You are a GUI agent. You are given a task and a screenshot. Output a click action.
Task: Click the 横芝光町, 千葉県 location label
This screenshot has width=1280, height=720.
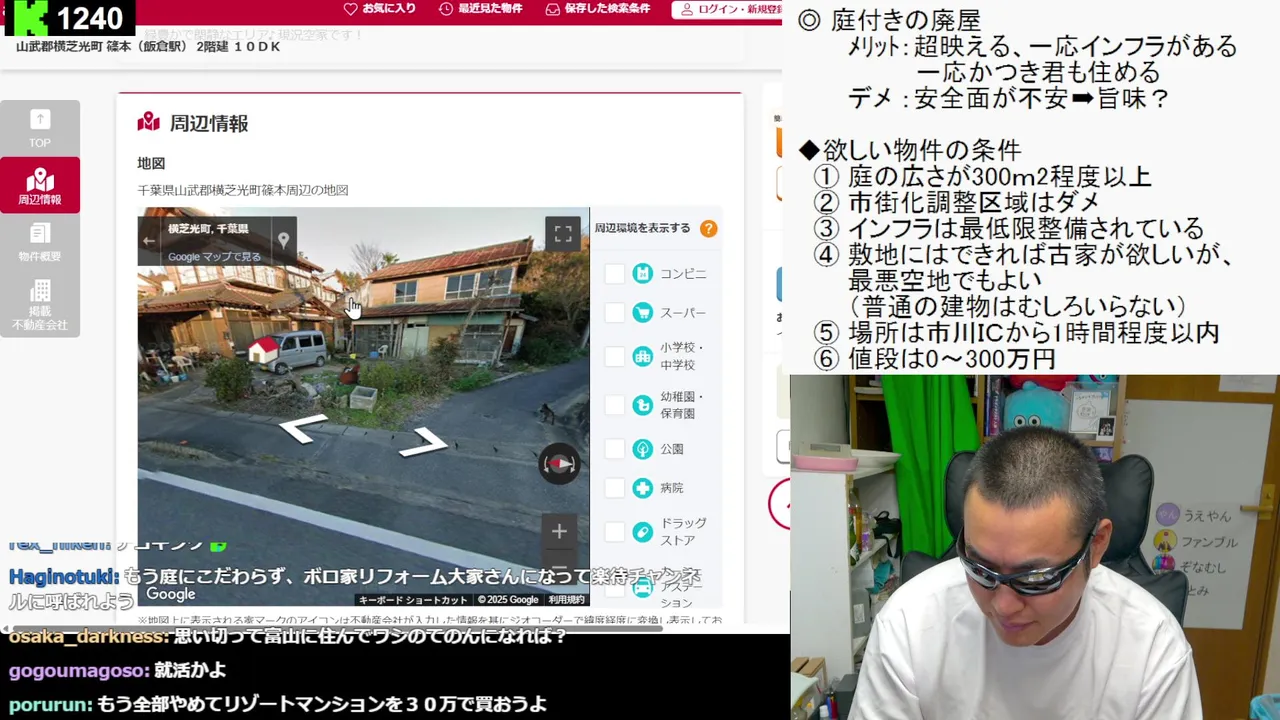tap(208, 229)
